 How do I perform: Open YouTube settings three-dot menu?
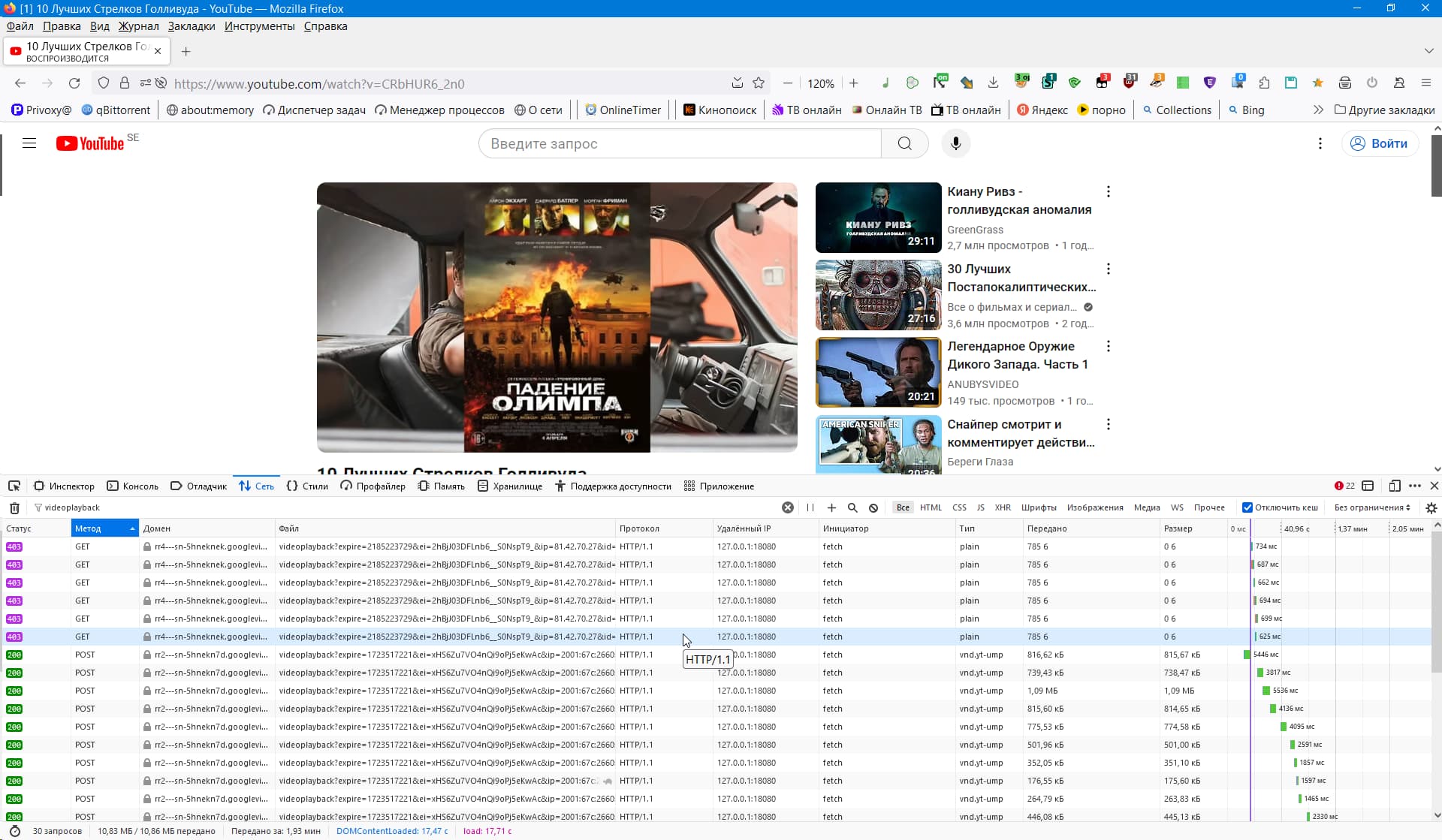click(x=1320, y=143)
